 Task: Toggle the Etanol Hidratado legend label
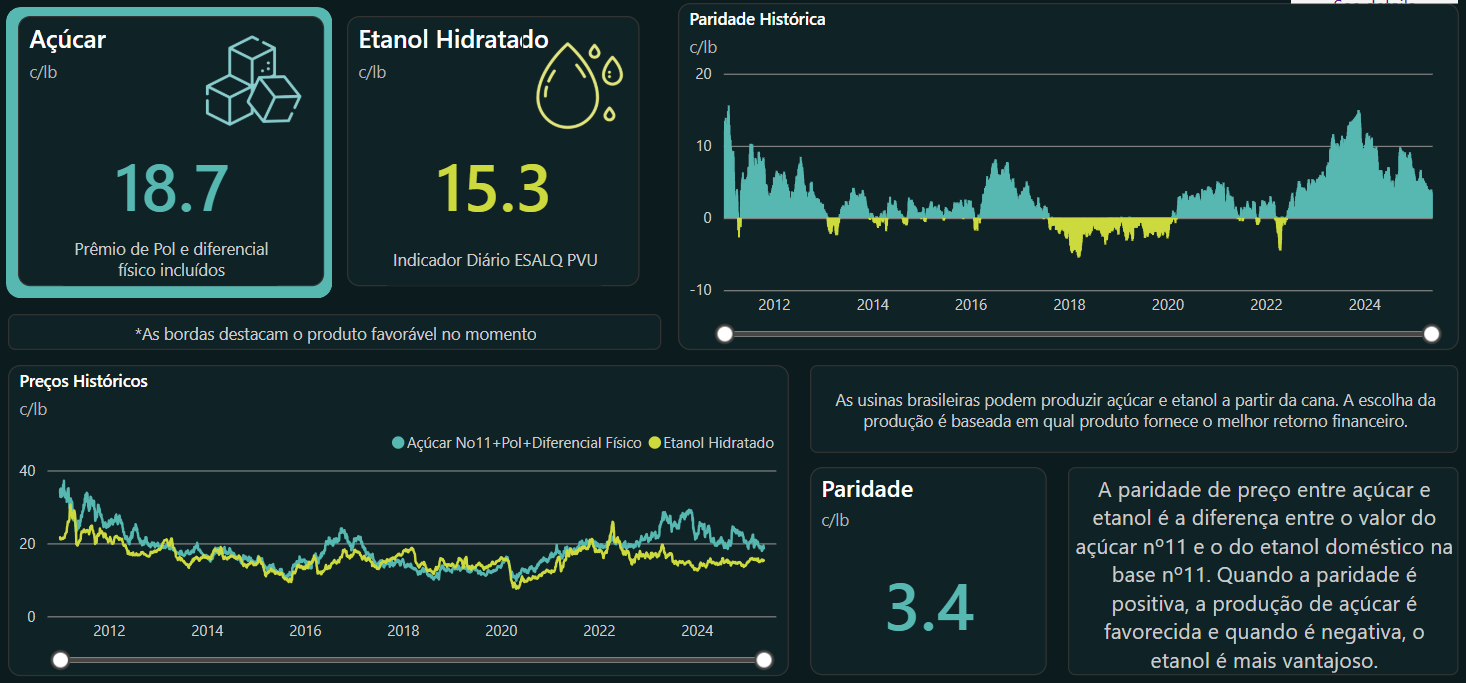(x=718, y=443)
